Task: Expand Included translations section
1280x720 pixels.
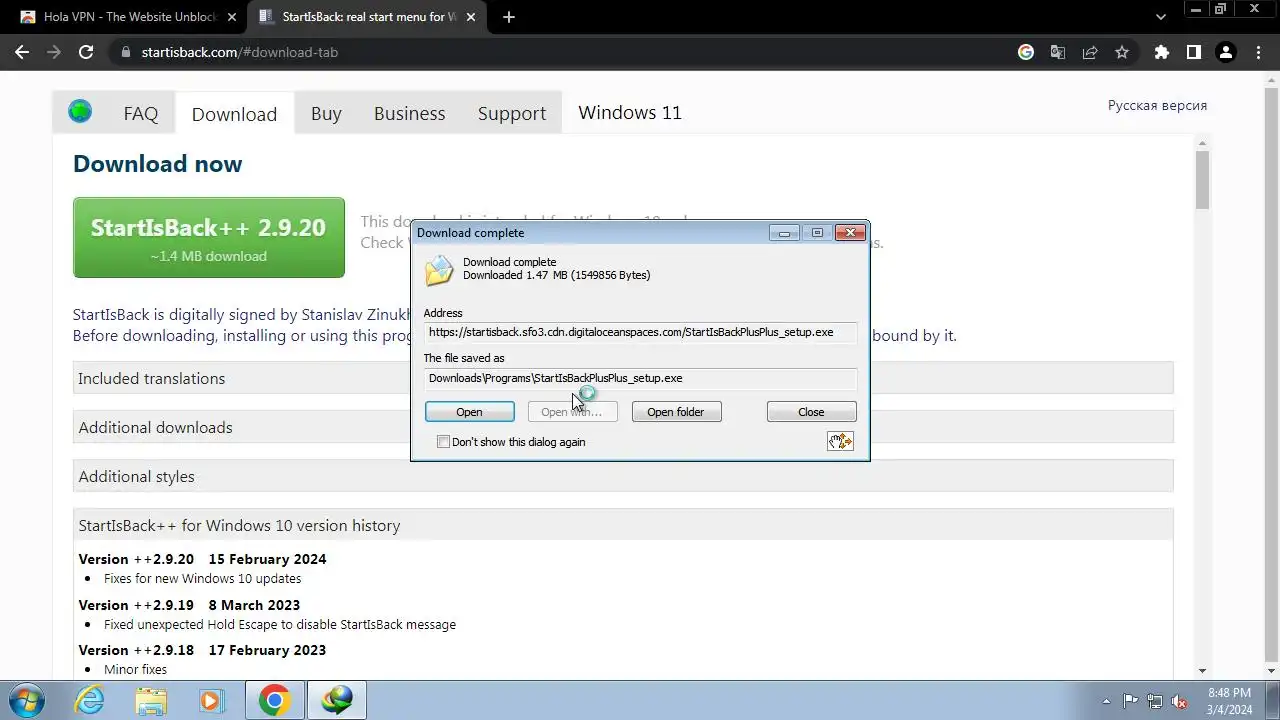Action: tap(623, 378)
